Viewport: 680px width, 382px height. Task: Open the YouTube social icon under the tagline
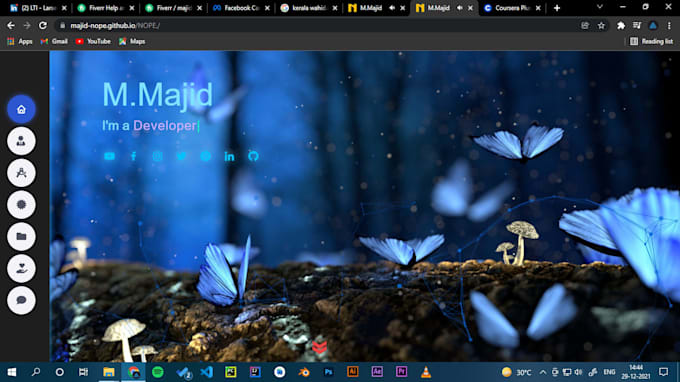(x=109, y=156)
